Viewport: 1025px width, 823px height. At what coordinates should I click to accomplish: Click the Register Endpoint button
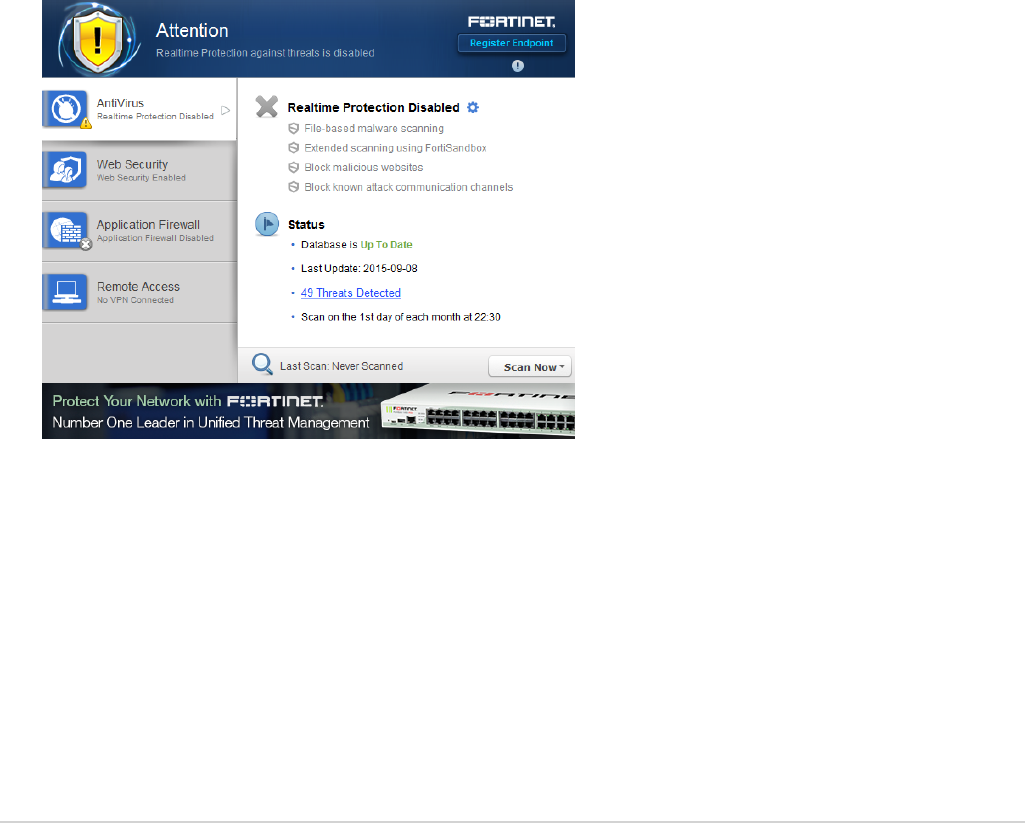pos(512,43)
